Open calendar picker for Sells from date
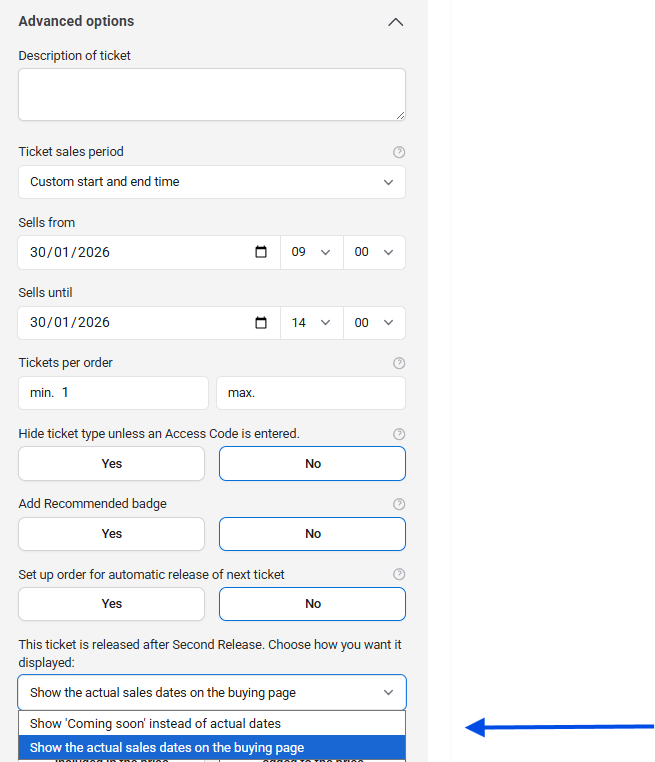Image resolution: width=655 pixels, height=762 pixels. (261, 252)
